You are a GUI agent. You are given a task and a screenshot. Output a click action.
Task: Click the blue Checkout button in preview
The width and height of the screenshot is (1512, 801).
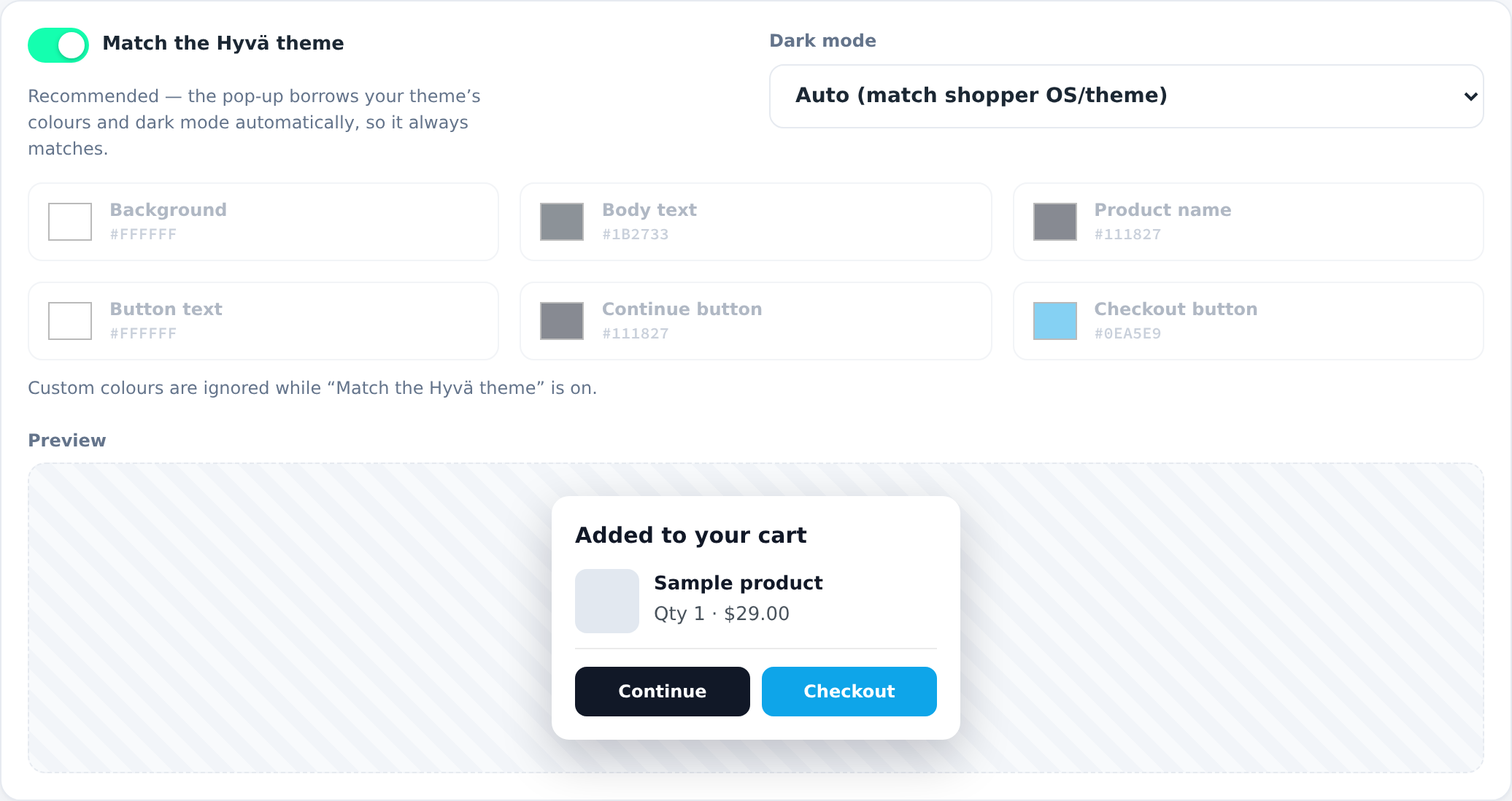pyautogui.click(x=849, y=692)
